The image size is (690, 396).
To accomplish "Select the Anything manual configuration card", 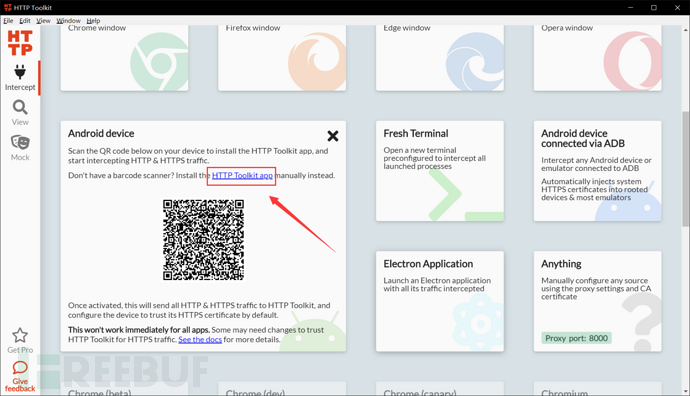I will 598,301.
